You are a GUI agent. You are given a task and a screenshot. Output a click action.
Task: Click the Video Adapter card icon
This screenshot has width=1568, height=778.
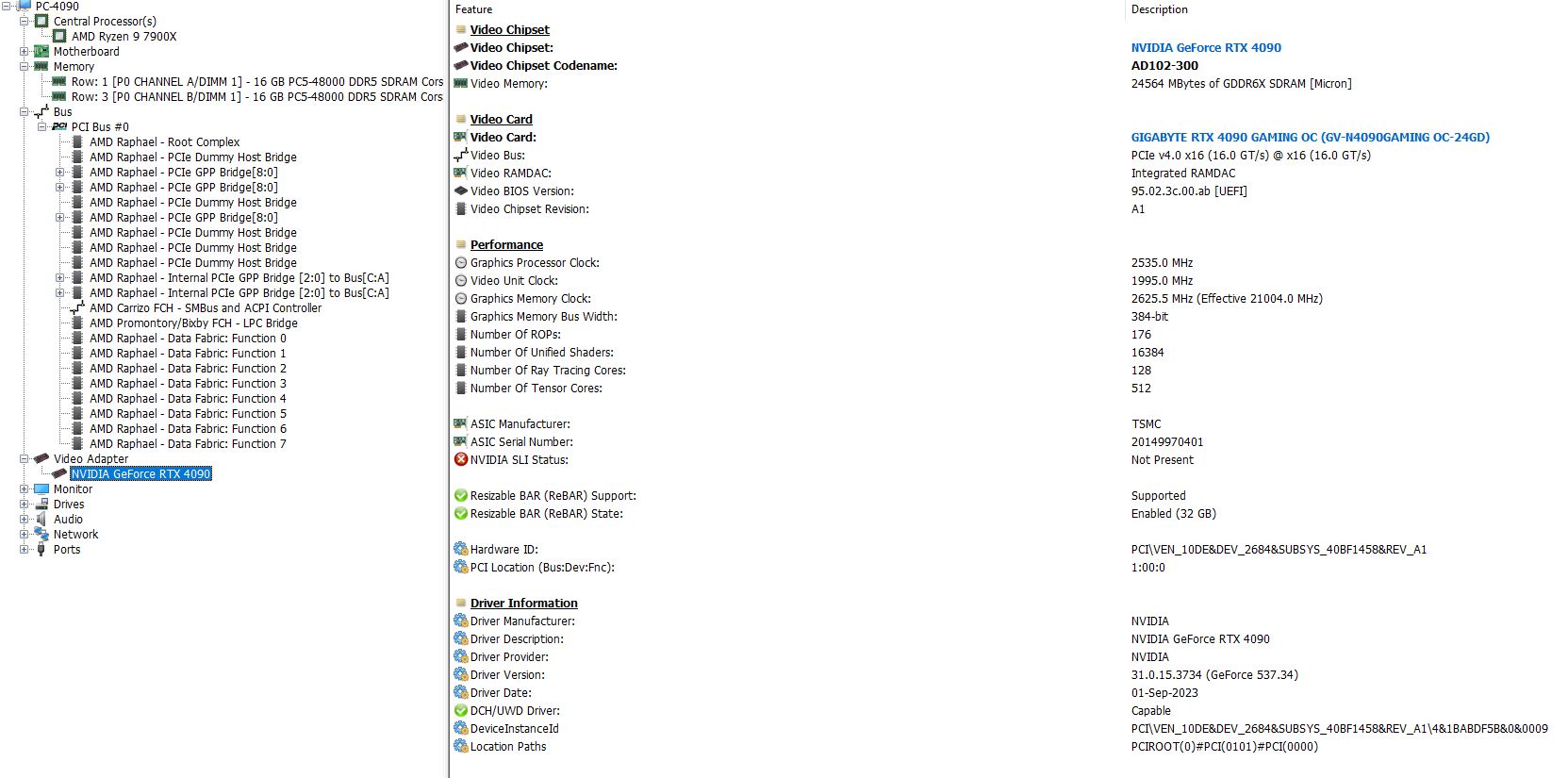(x=41, y=458)
